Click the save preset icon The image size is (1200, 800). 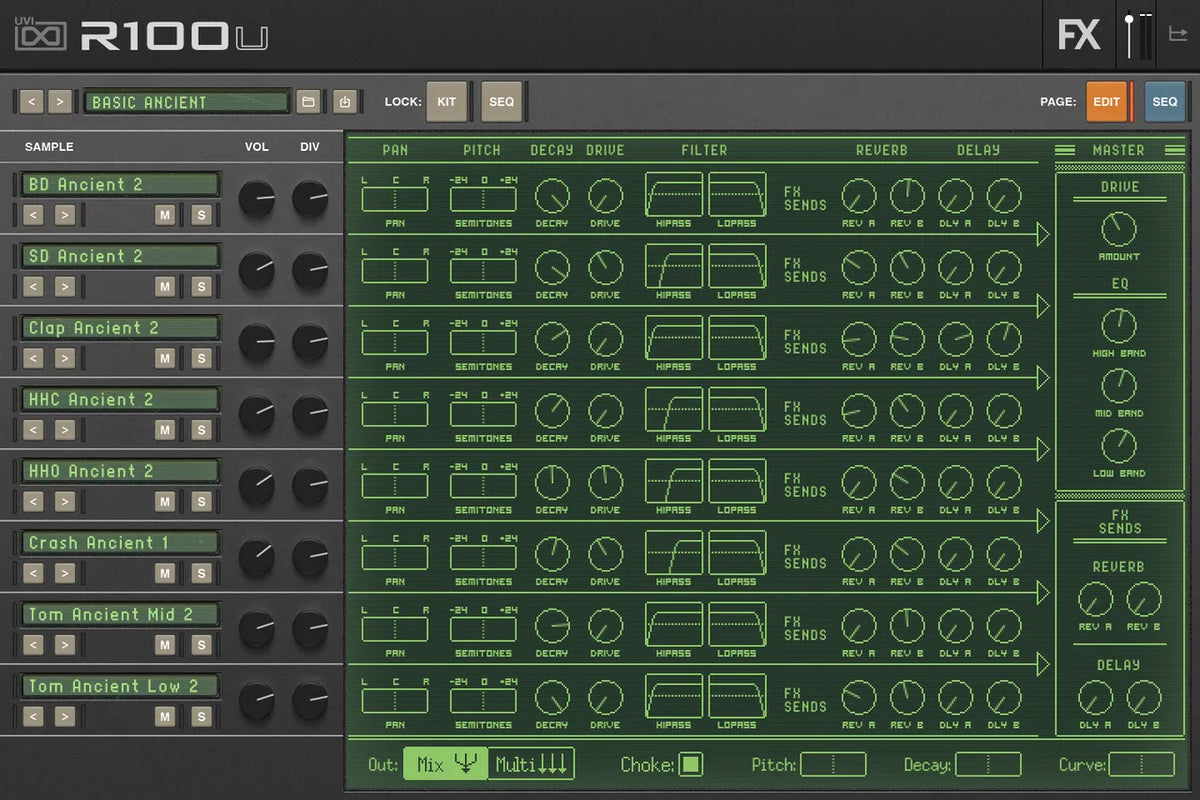343,102
